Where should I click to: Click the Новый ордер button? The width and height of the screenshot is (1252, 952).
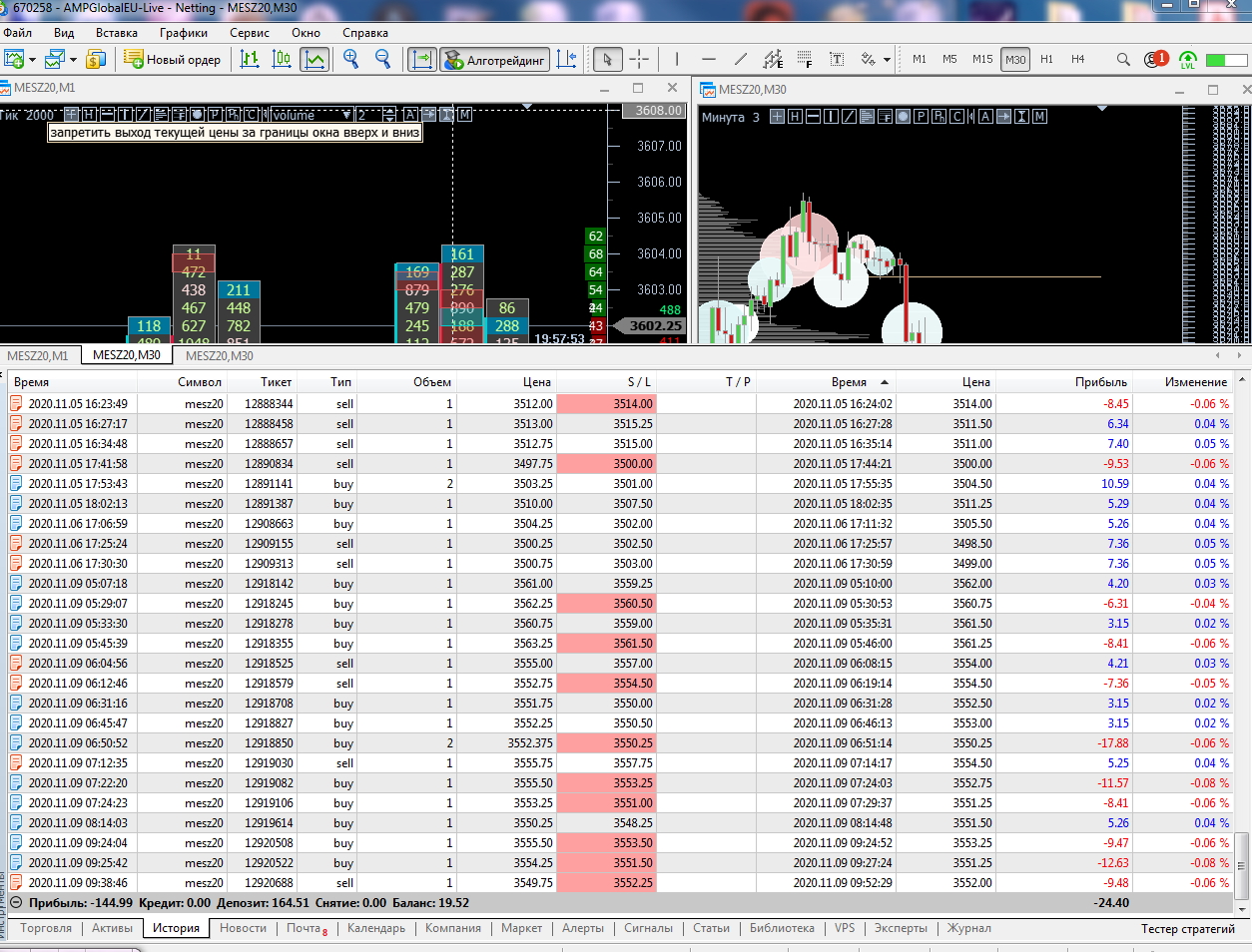[x=173, y=60]
